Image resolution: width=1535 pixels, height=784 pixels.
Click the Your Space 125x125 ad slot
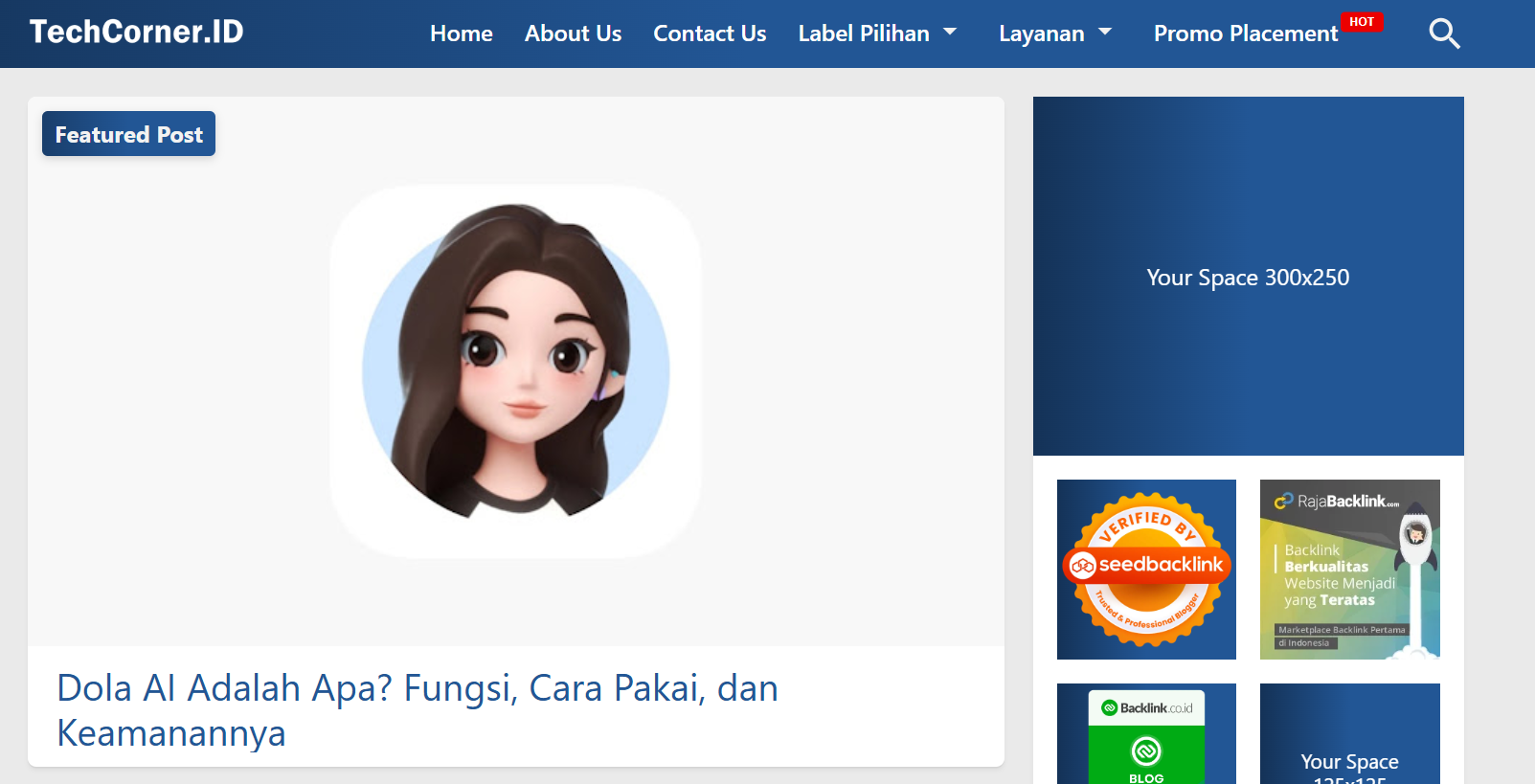point(1350,734)
